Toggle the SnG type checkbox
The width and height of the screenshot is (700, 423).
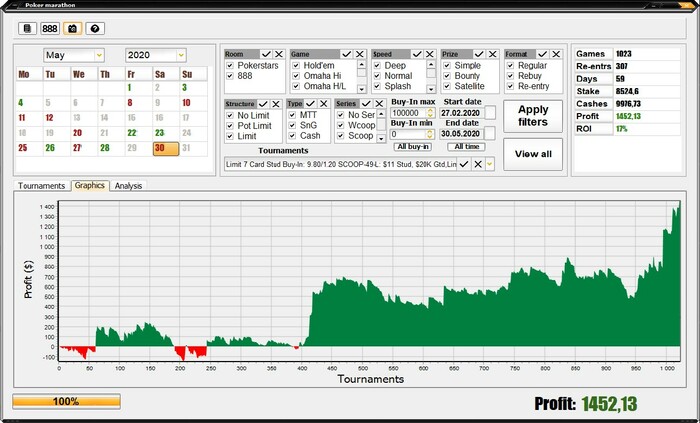coord(292,125)
